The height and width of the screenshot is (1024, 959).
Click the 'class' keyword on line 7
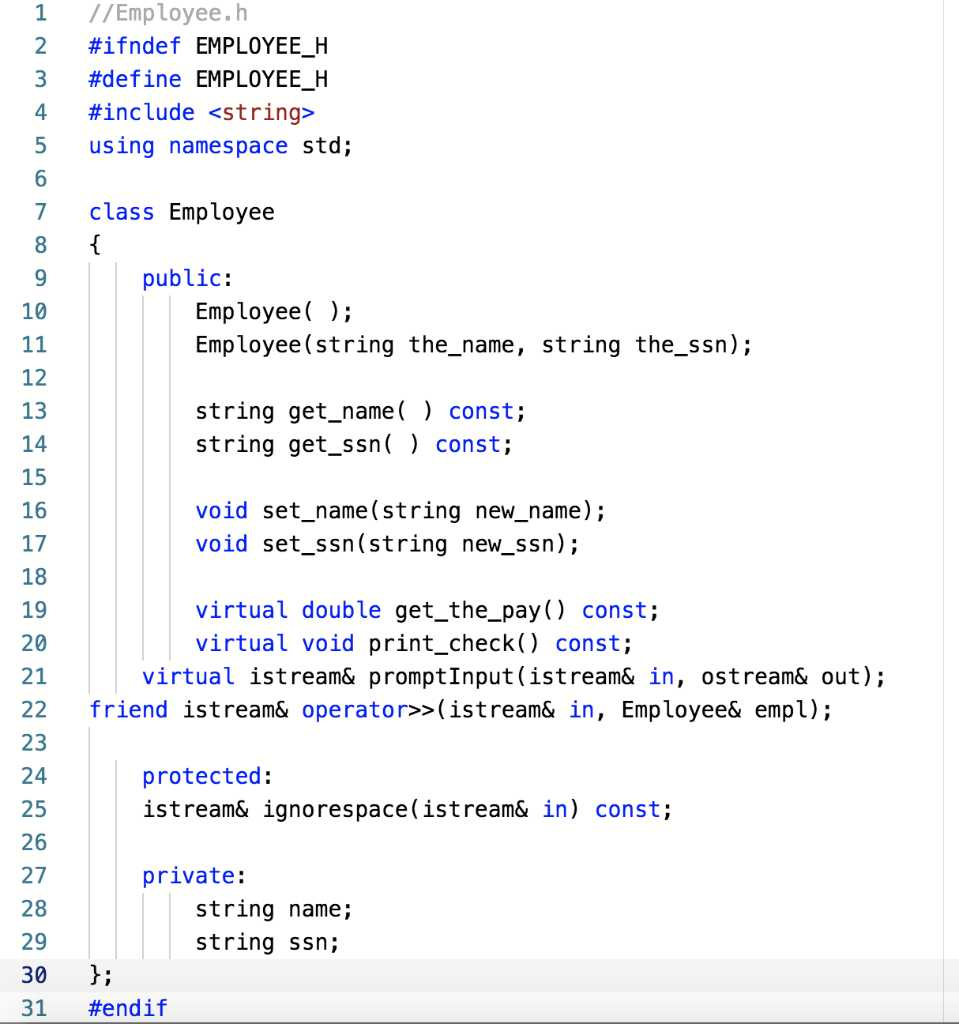122,212
